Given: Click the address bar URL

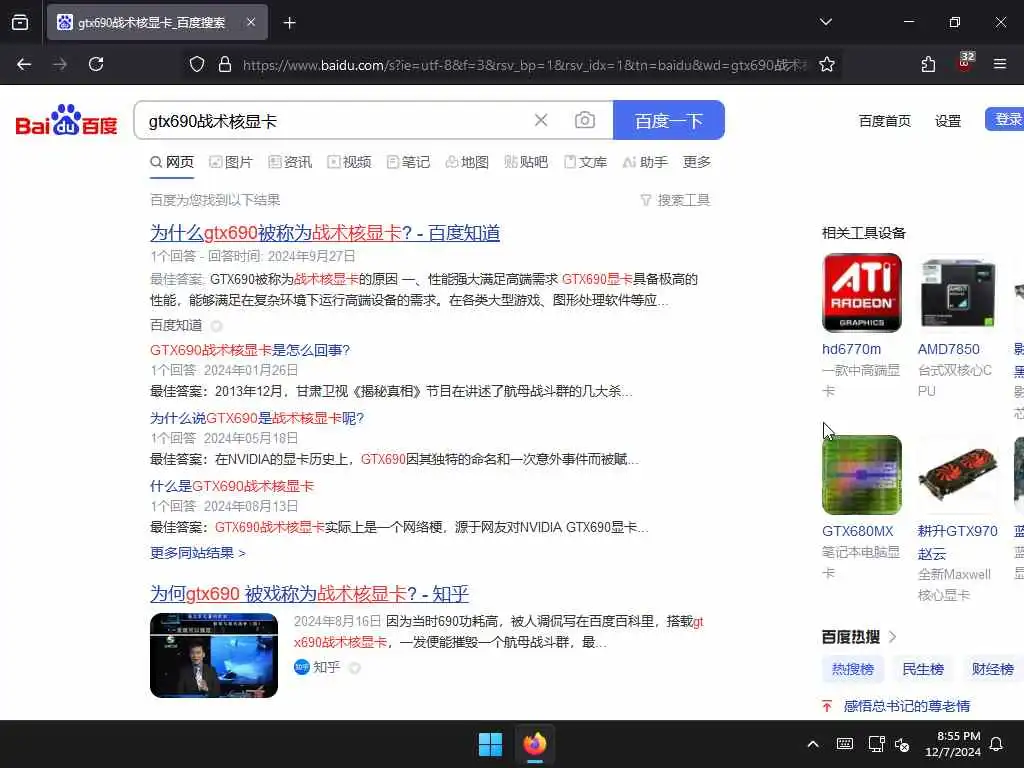Looking at the screenshot, I should pyautogui.click(x=524, y=65).
